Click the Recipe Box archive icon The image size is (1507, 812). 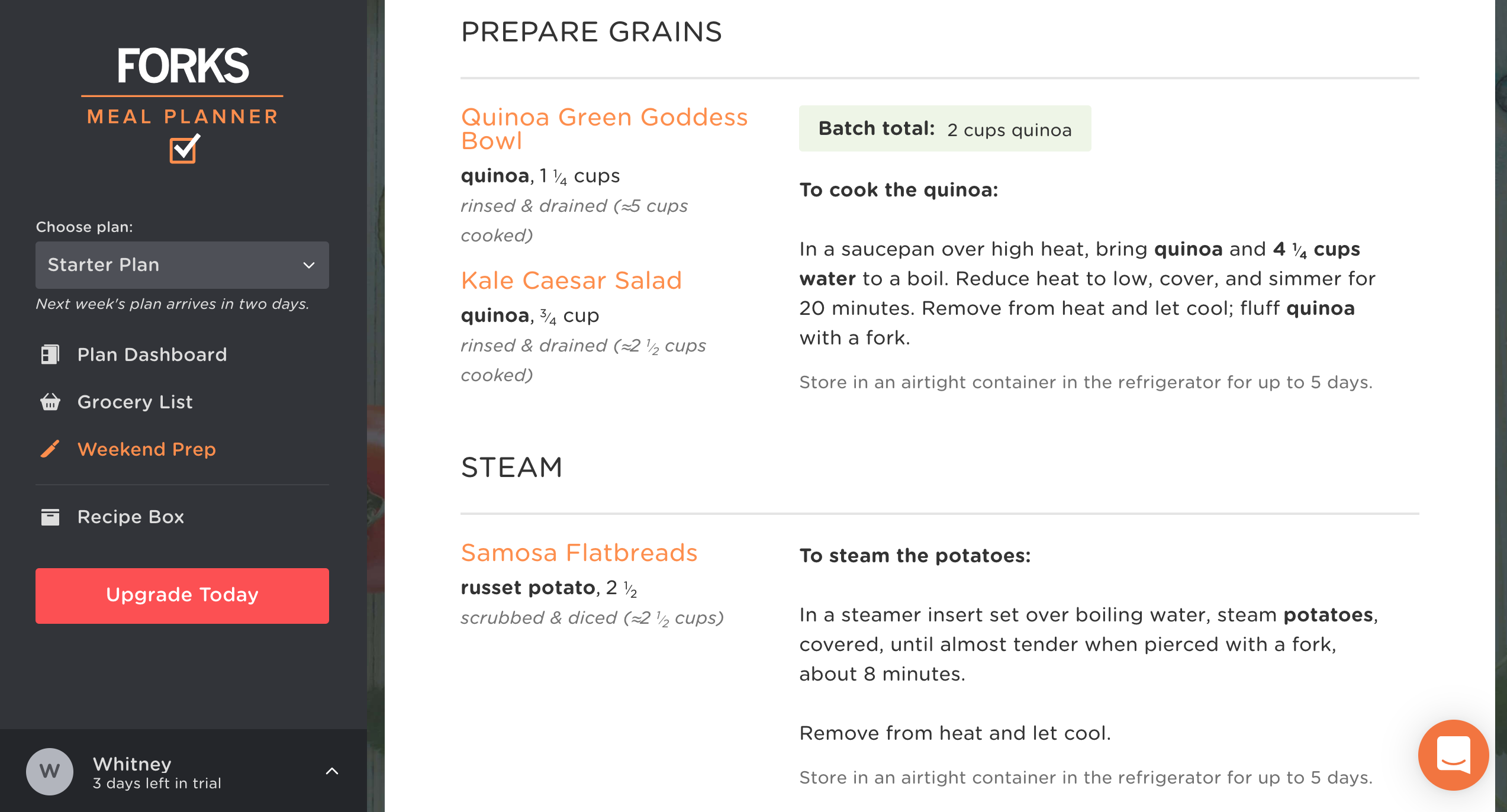click(x=50, y=517)
